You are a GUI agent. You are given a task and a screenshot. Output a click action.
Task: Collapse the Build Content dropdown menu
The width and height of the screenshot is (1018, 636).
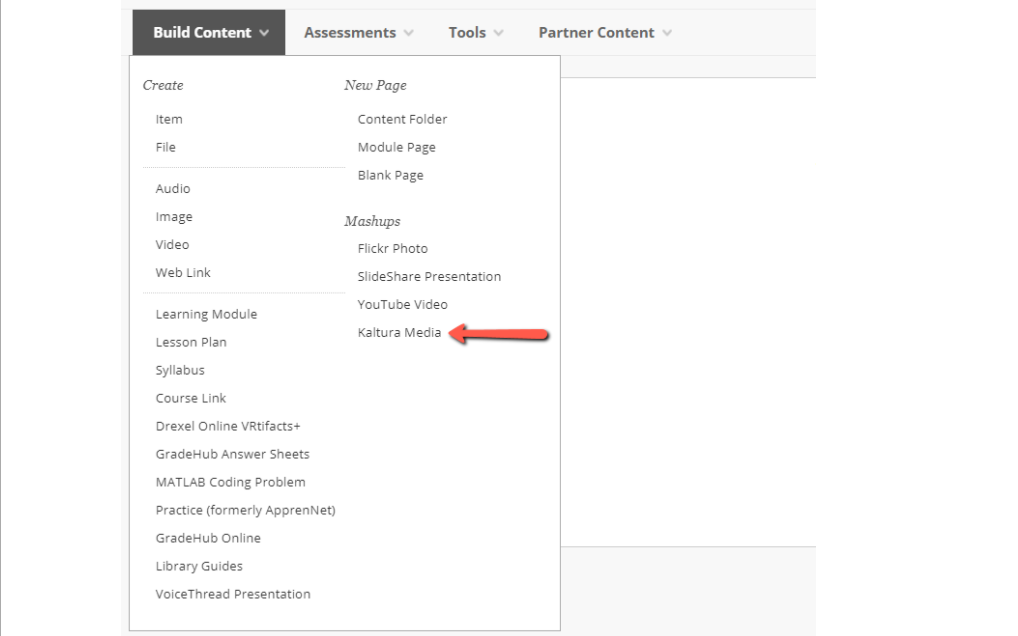(x=209, y=32)
